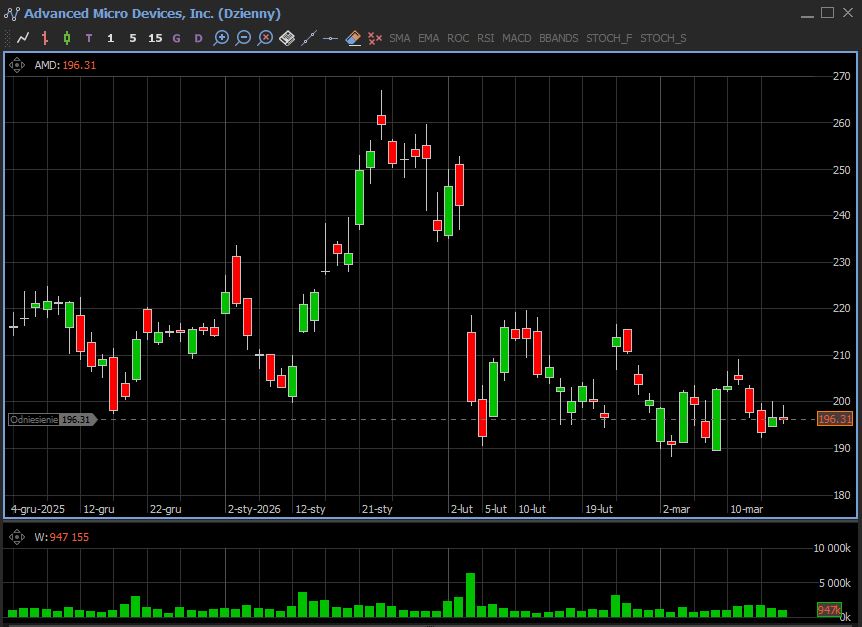Screen dimensions: 862x627
Task: Set the 15-minute interval
Action: coord(155,38)
